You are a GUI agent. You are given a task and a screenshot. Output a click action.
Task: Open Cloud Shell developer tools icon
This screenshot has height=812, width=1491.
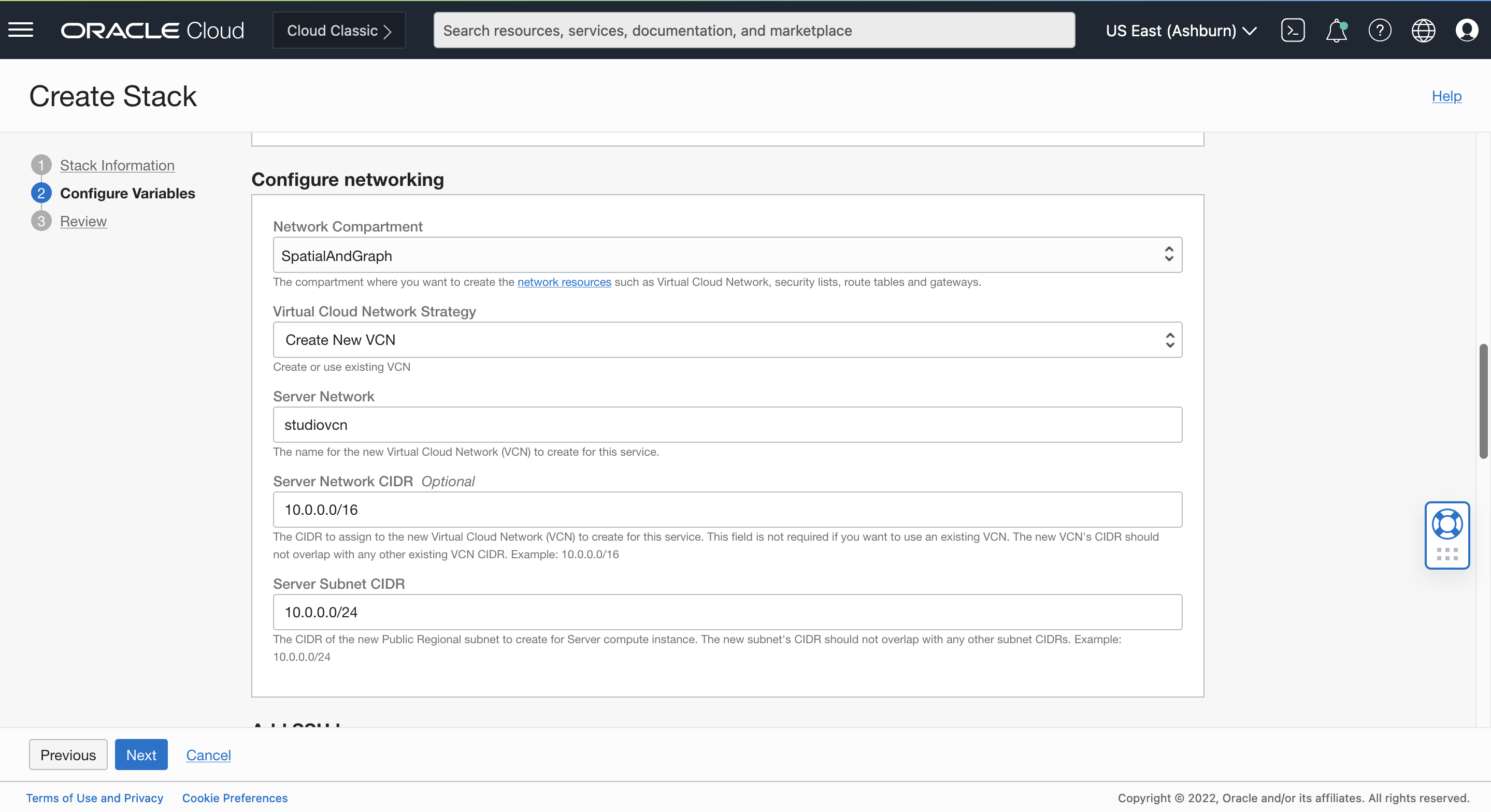tap(1293, 30)
